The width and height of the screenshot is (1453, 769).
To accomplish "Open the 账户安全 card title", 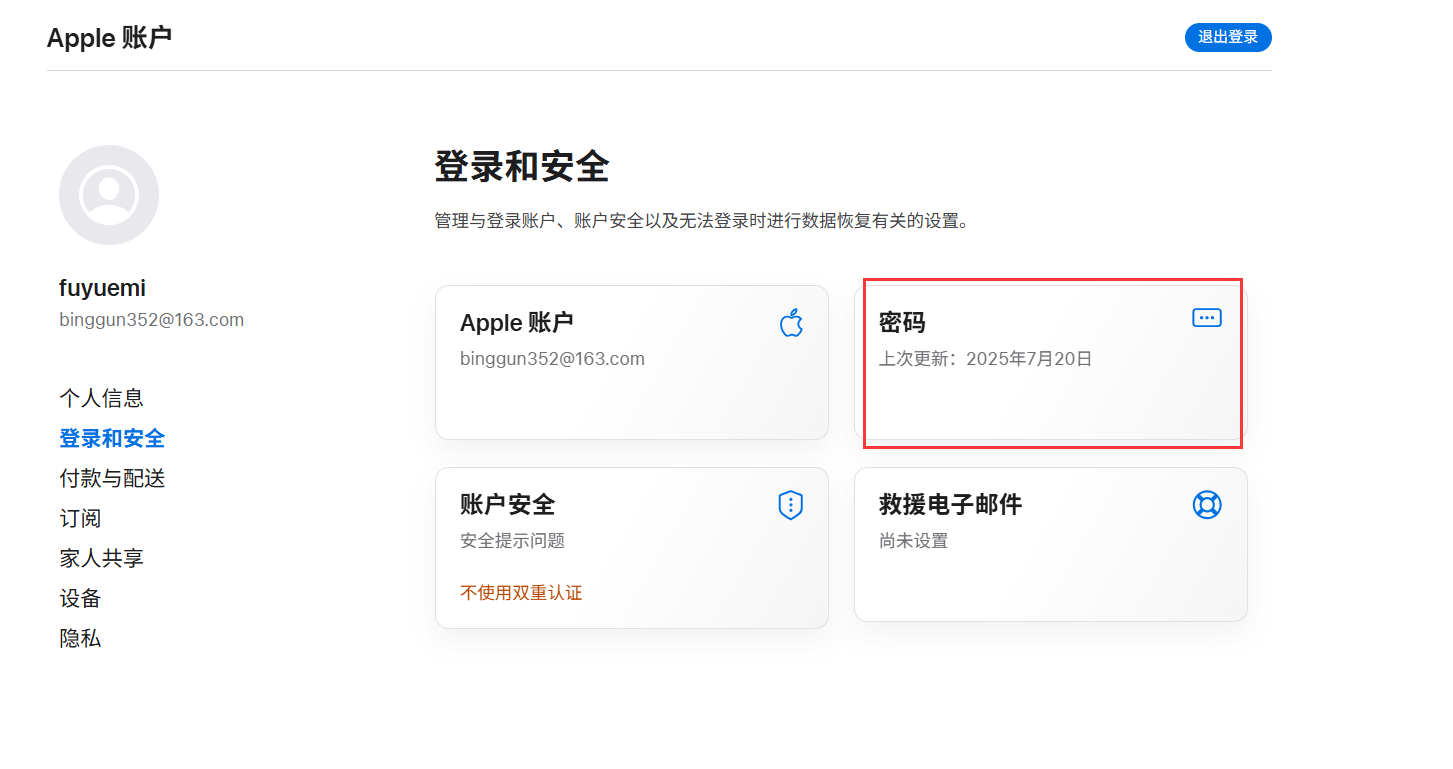I will click(x=507, y=504).
